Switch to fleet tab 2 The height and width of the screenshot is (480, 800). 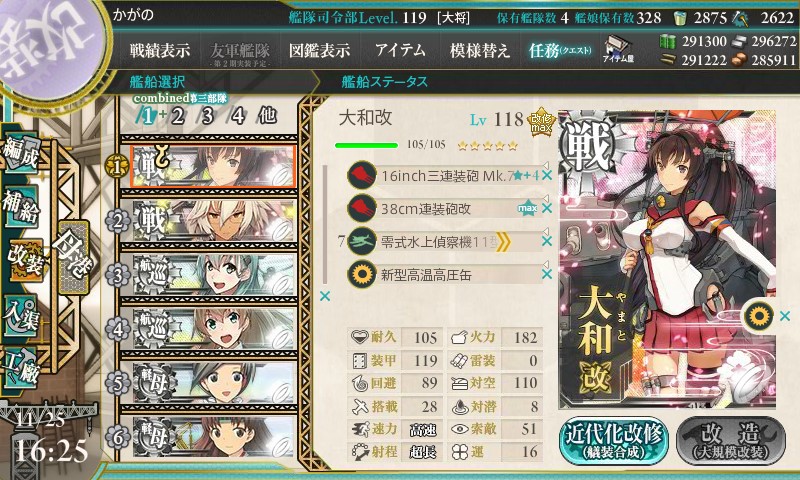[177, 116]
